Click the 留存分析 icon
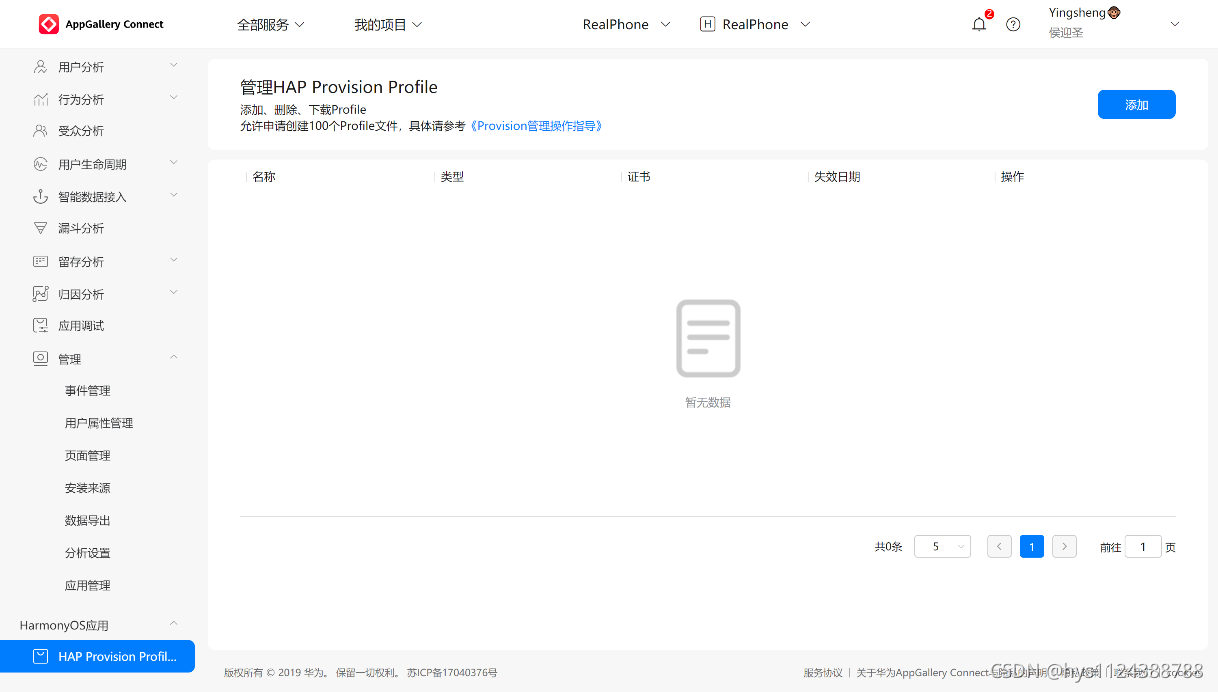This screenshot has height=692, width=1218. pos(40,261)
